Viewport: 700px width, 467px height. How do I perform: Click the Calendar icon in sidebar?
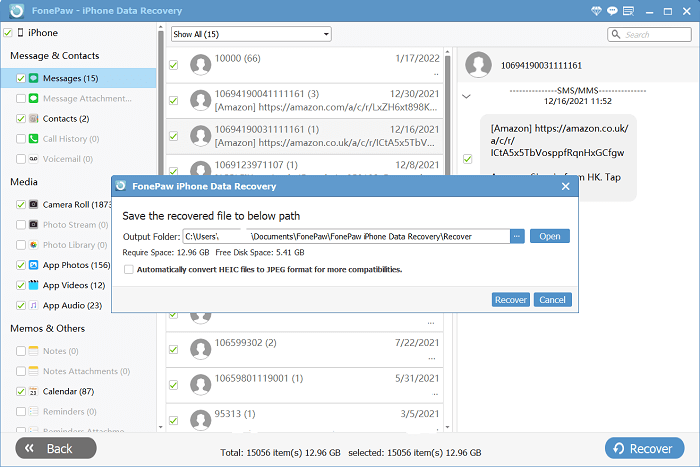tap(33, 391)
